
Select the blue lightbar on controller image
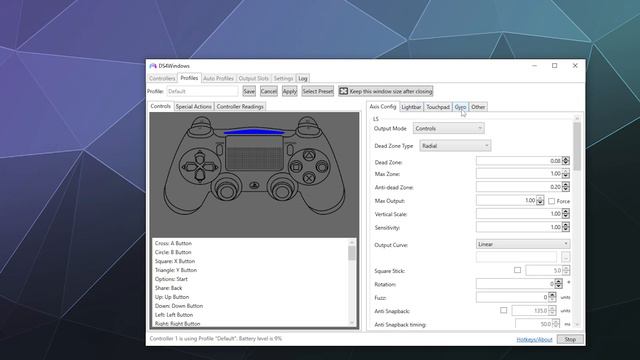tap(254, 131)
